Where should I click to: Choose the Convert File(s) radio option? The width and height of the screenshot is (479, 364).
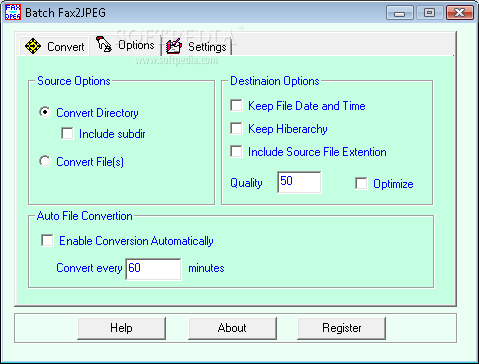[45, 161]
